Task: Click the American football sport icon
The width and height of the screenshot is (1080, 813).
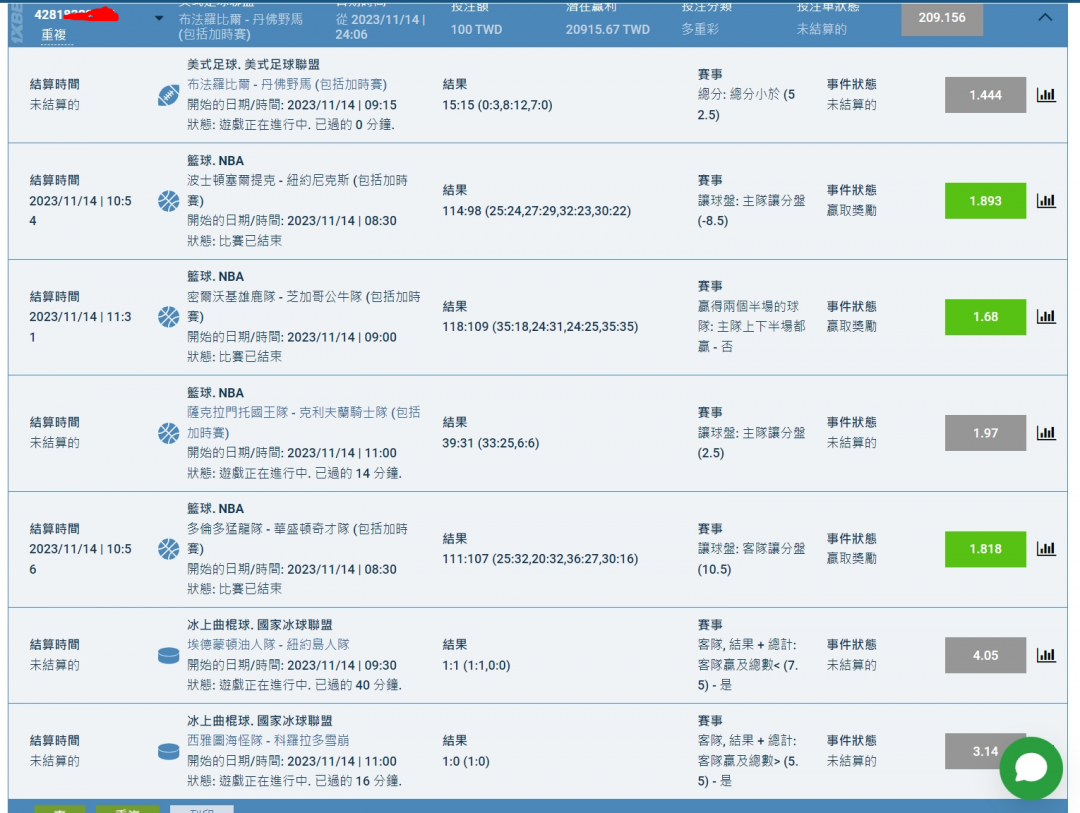Action: pos(168,95)
